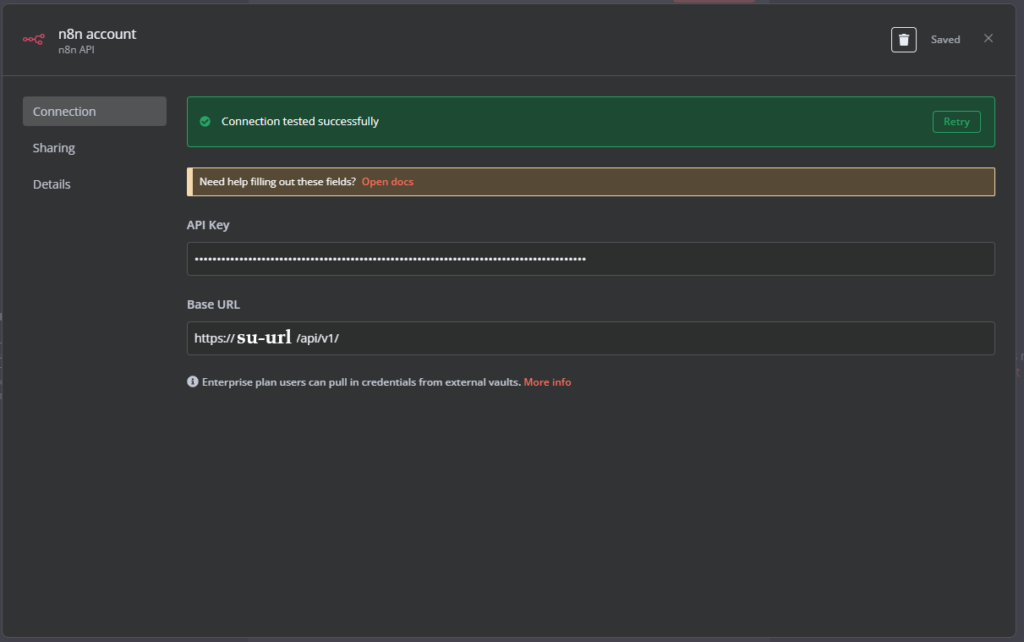1024x642 pixels.
Task: Click the Connection tested successfully message
Action: coord(300,122)
